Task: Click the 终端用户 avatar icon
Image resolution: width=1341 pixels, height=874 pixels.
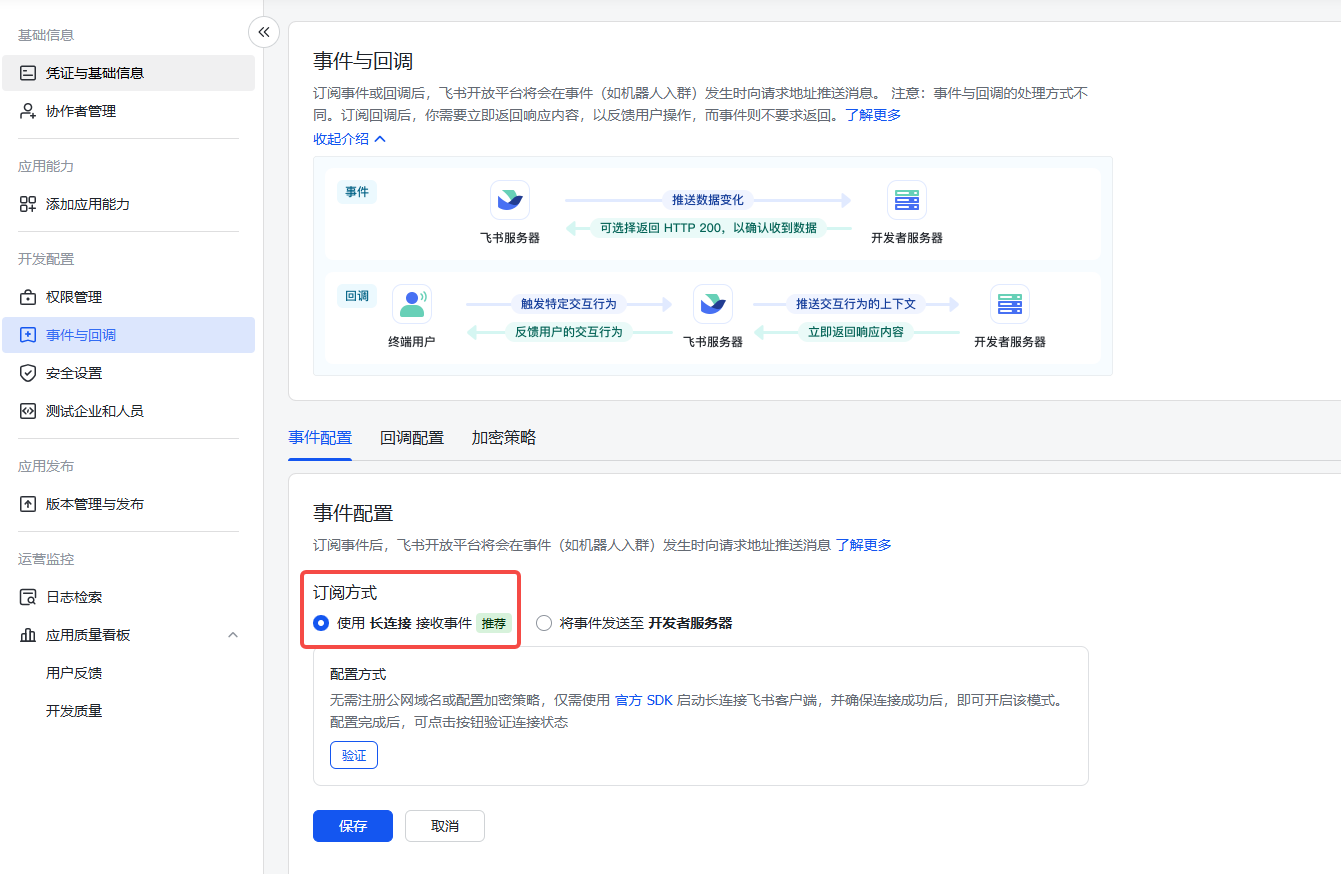Action: (x=412, y=304)
